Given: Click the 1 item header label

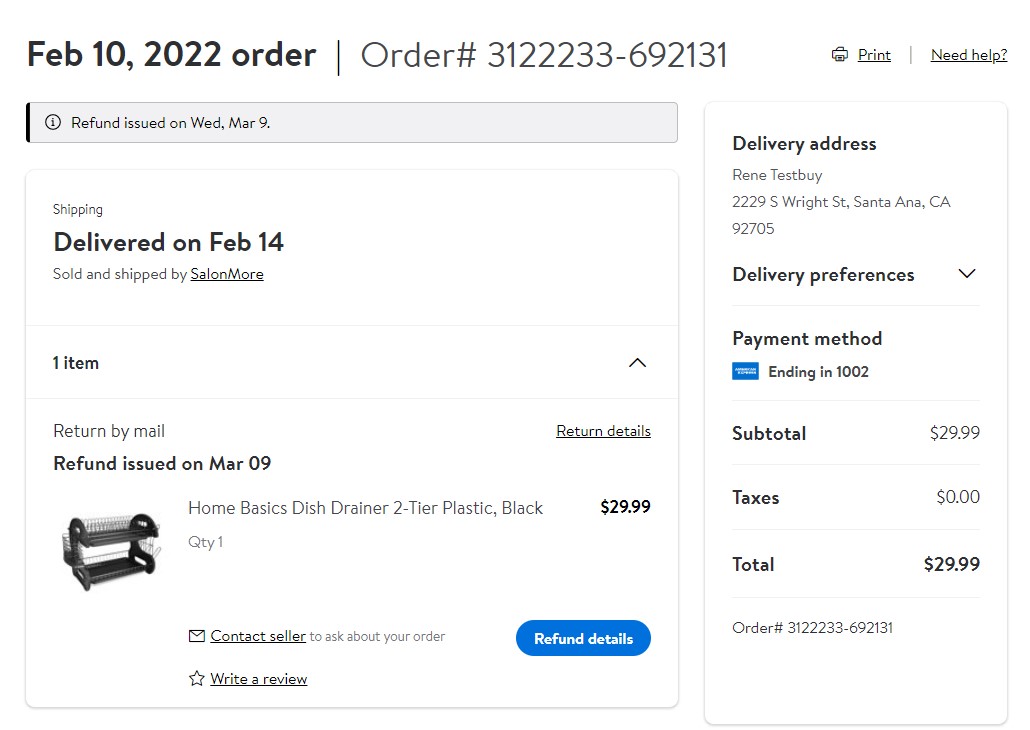Looking at the screenshot, I should 76,363.
